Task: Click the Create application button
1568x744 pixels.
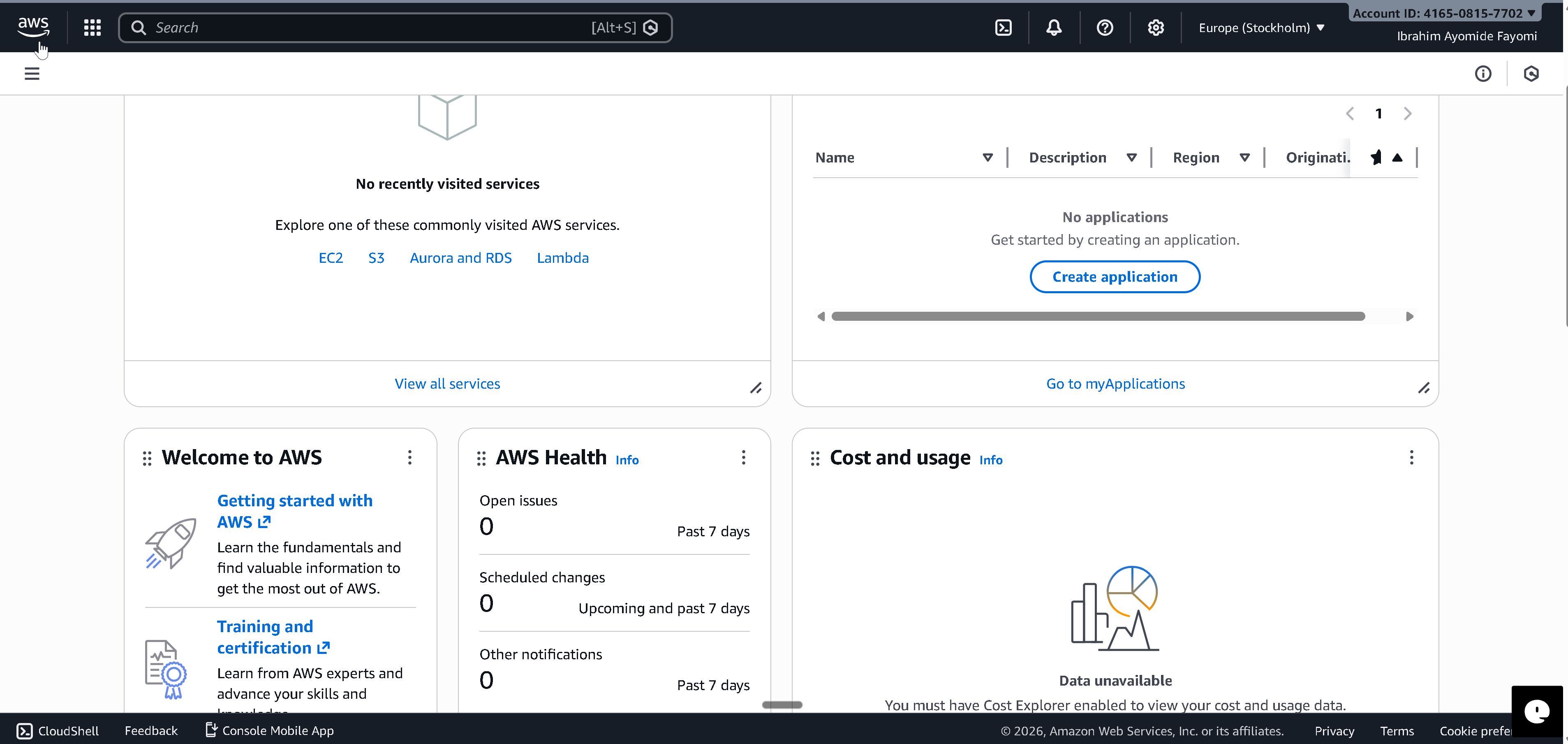Action: (x=1115, y=277)
